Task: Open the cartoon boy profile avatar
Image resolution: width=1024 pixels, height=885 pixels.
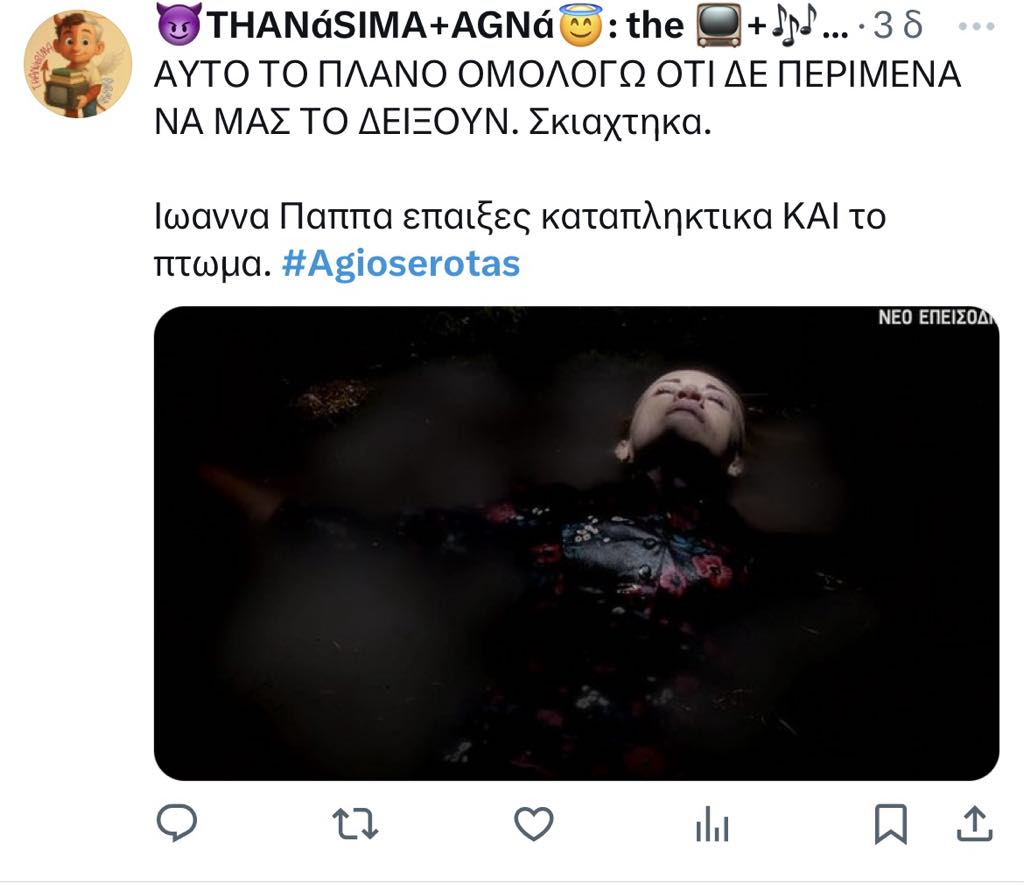Action: 78,64
